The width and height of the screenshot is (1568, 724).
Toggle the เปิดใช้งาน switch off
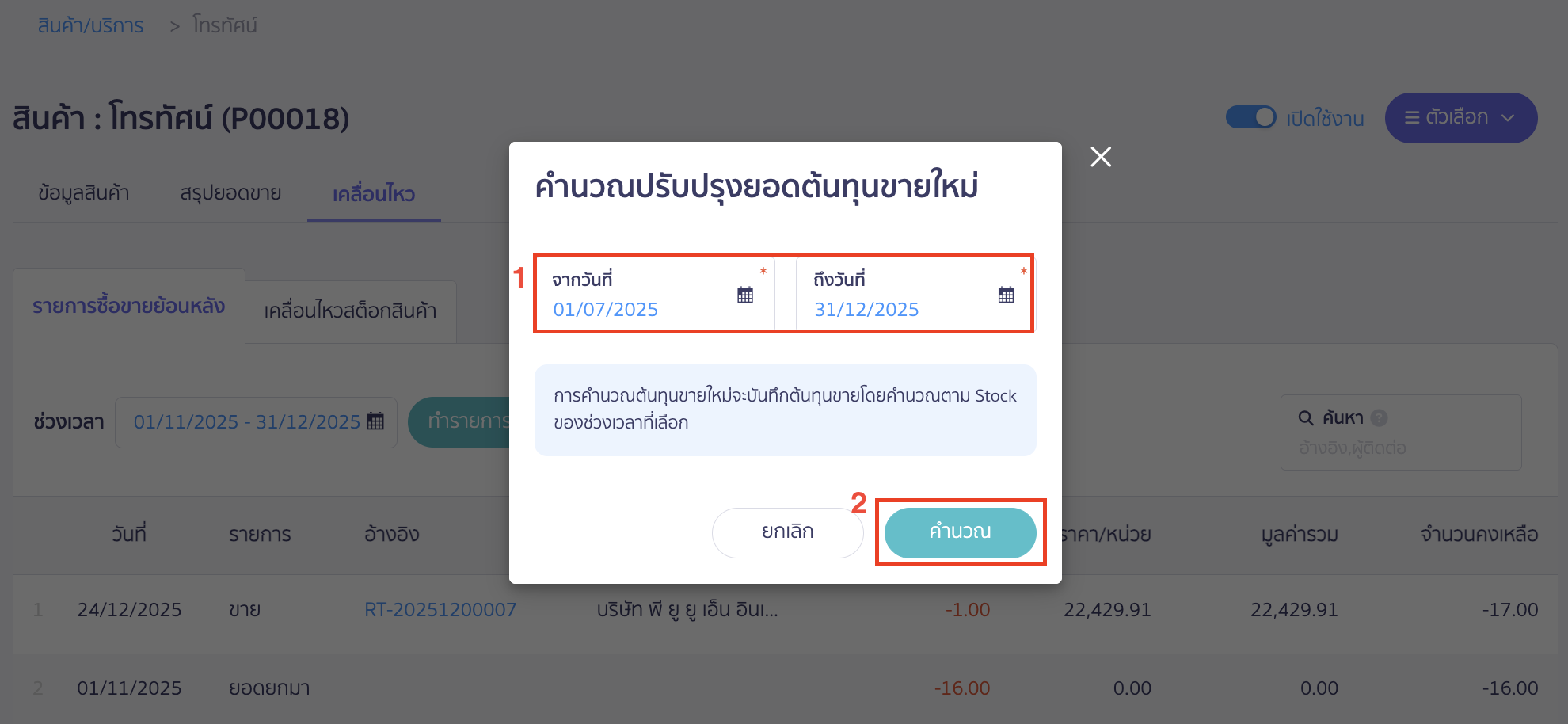[1252, 116]
